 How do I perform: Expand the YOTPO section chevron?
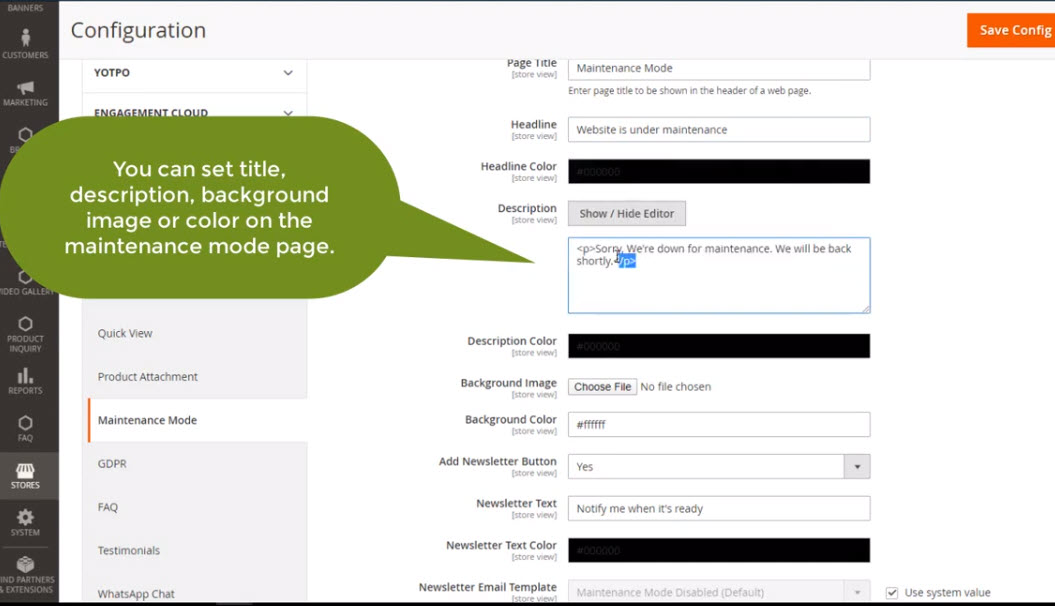(288, 73)
